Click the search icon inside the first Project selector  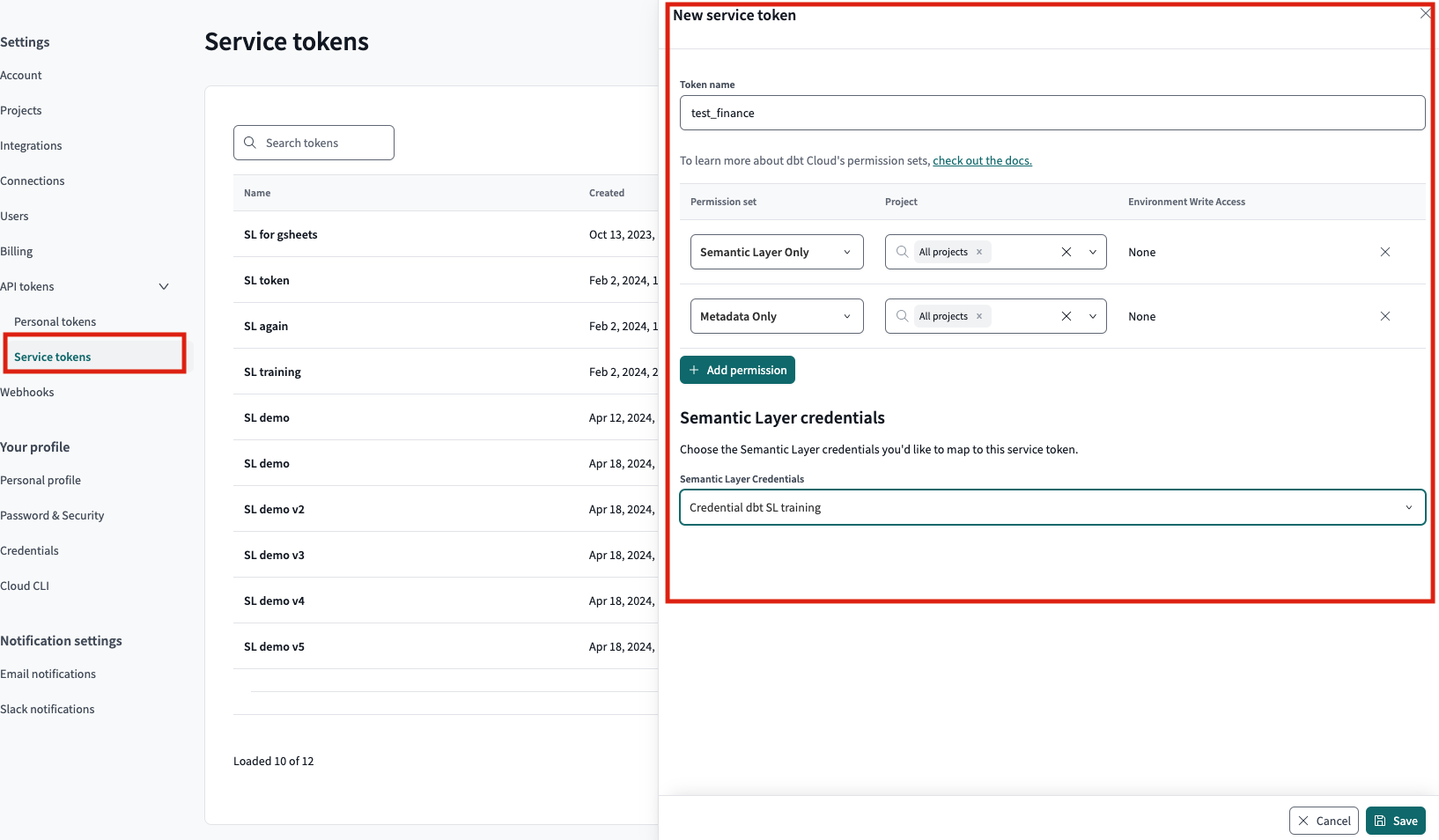click(x=902, y=252)
